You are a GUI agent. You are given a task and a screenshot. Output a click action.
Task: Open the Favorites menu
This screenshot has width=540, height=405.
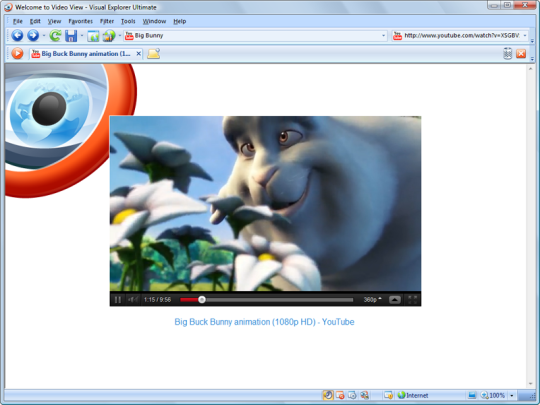[81, 21]
